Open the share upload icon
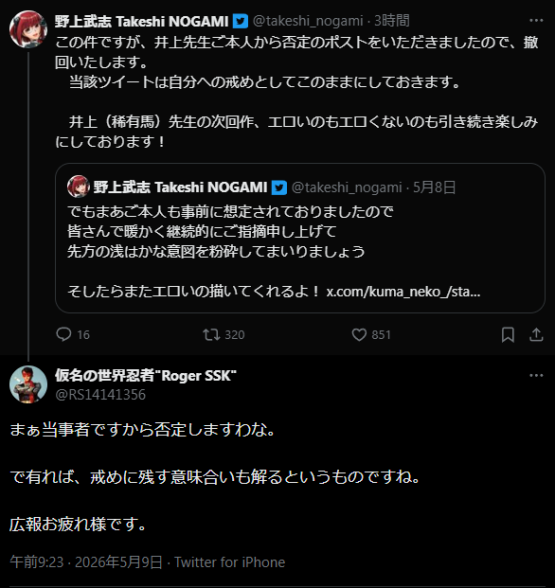555x588 pixels. pos(536,334)
